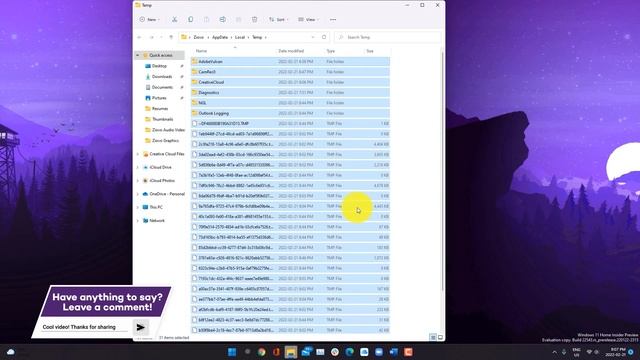Open recent locations dropdown near navigation arrows
Screen dimensions: 640x360
coord(161,37)
